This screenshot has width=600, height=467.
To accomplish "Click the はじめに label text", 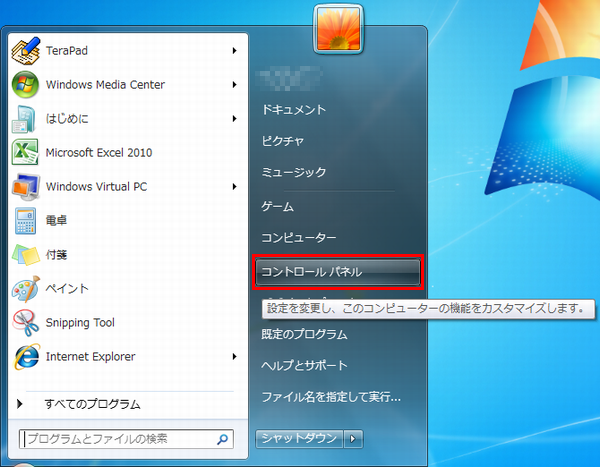I will [x=67, y=119].
